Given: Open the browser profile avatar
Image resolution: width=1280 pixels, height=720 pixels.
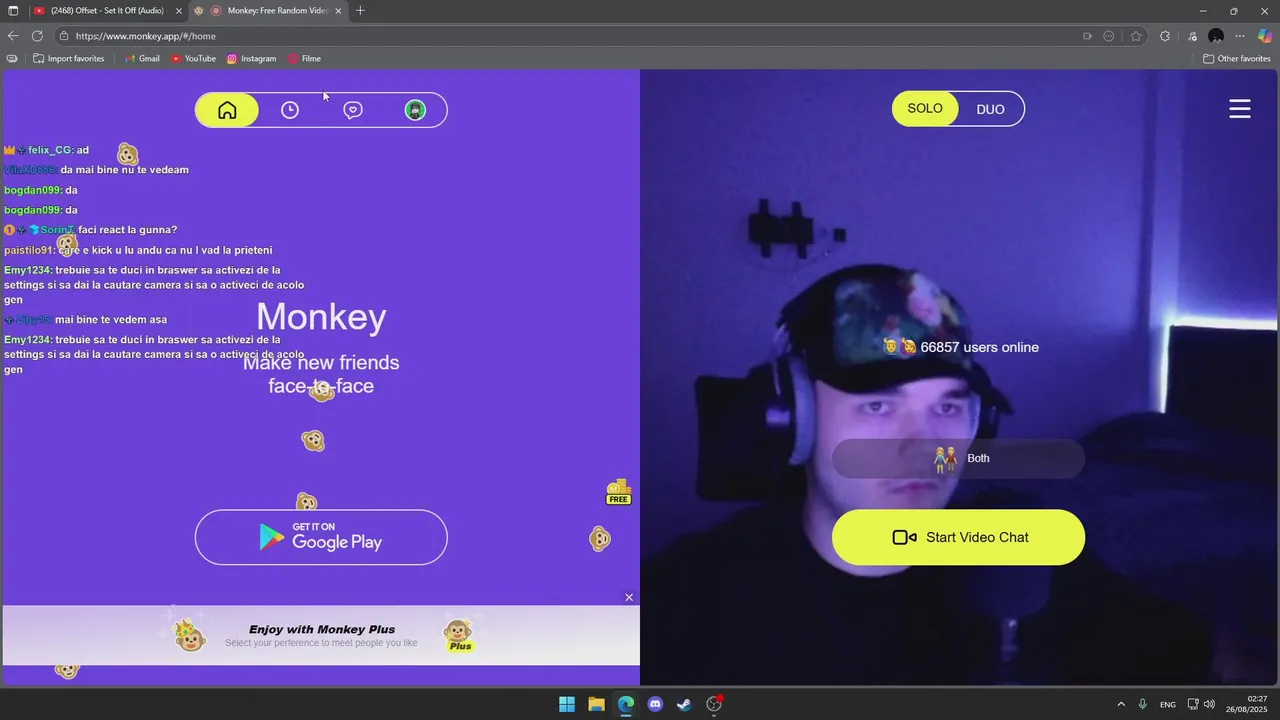Looking at the screenshot, I should point(1216,36).
